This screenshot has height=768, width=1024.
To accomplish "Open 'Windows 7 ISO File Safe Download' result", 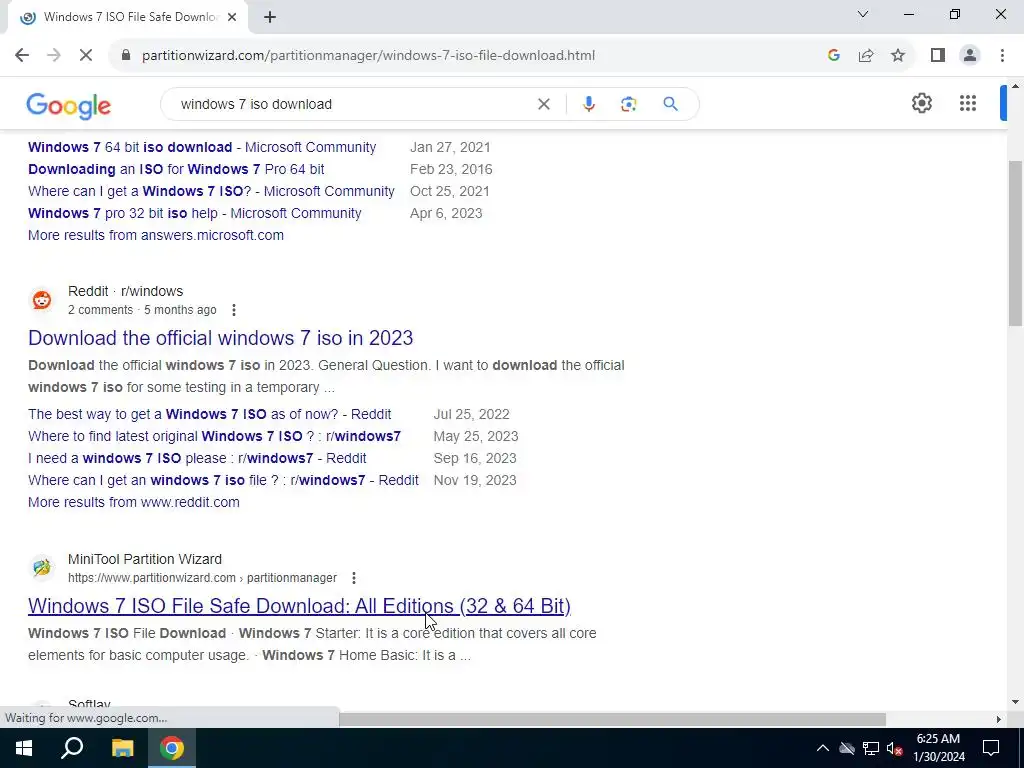I will pyautogui.click(x=299, y=606).
